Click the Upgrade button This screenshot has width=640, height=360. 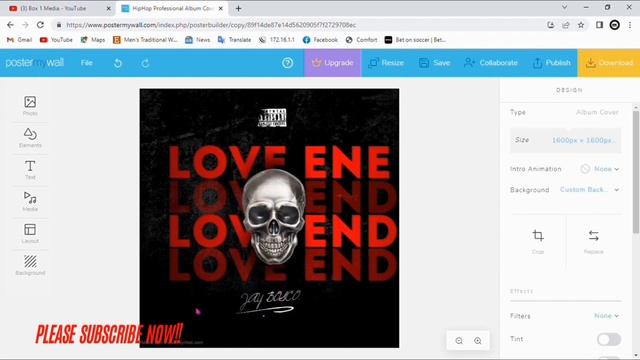pos(333,63)
